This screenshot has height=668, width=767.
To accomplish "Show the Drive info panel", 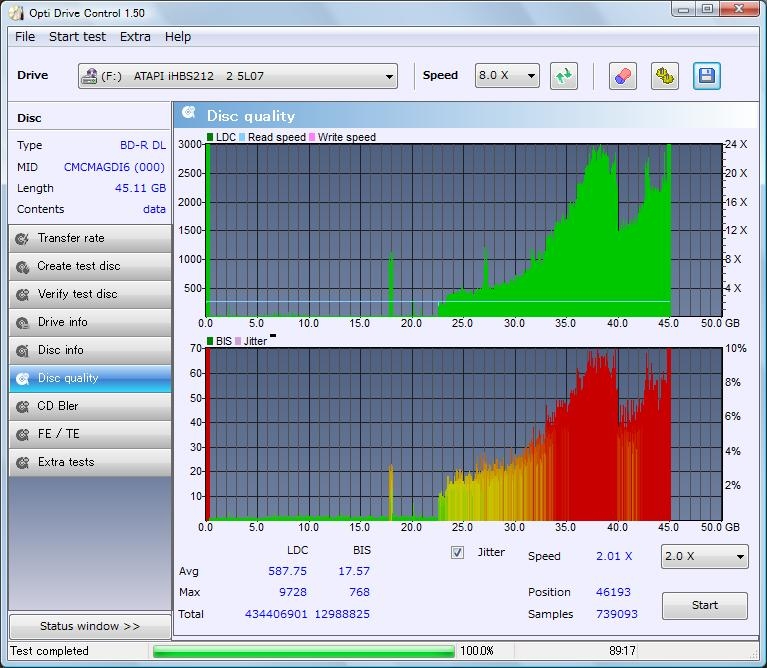I will point(89,322).
